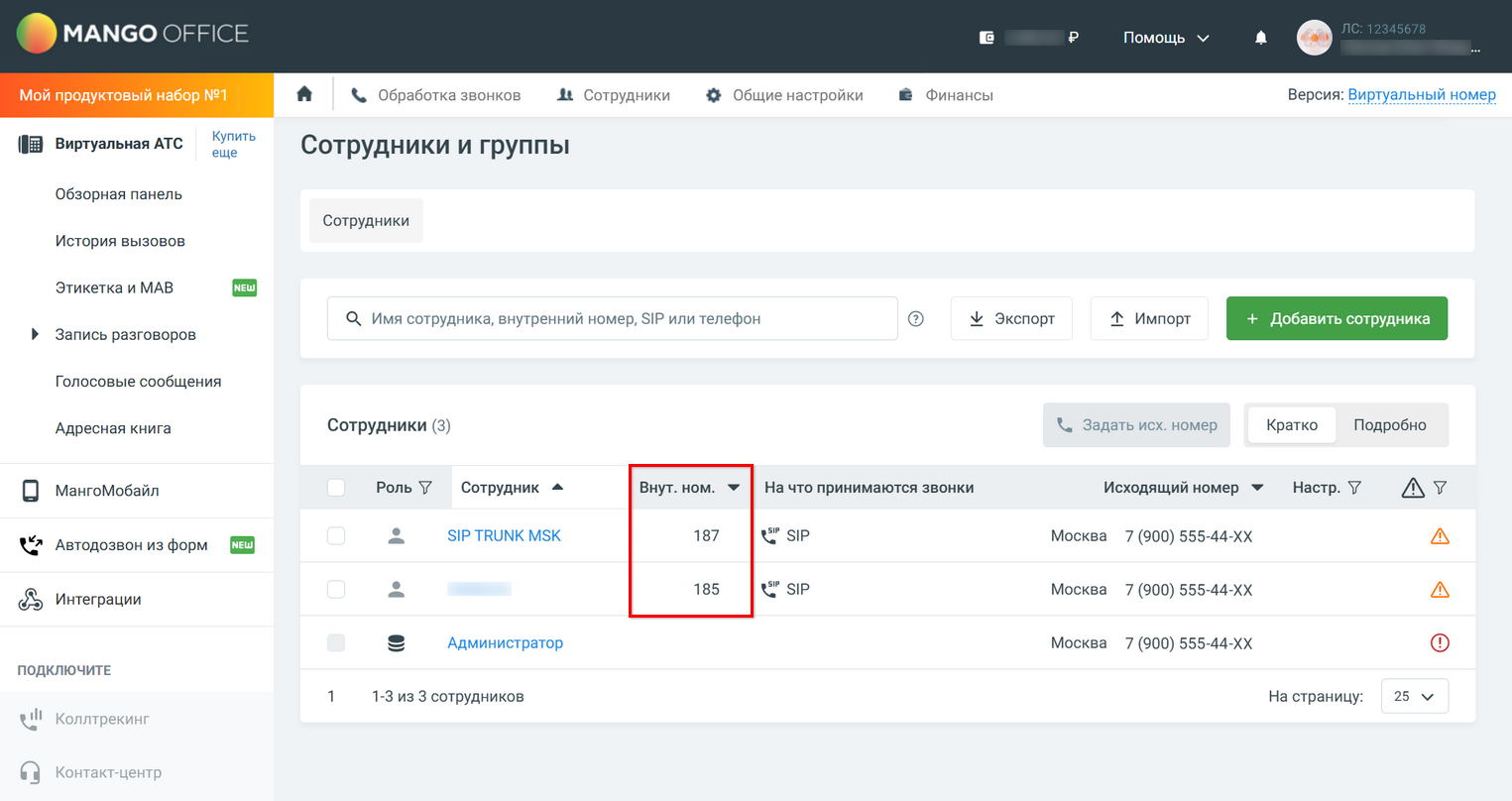Check the select-all checkbox in the table header
The image size is (1512, 801).
tap(336, 487)
